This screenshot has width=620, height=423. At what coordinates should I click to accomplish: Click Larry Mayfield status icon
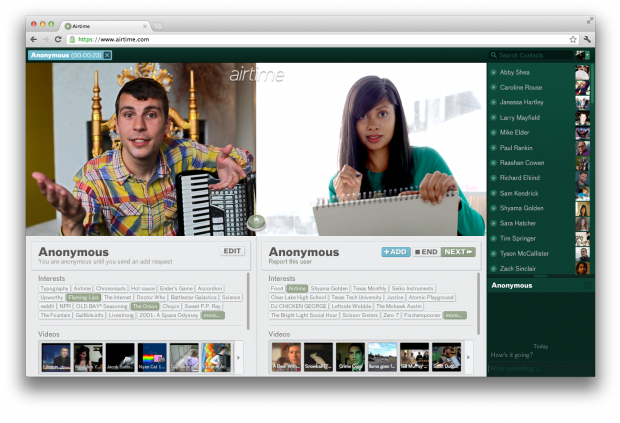click(493, 117)
